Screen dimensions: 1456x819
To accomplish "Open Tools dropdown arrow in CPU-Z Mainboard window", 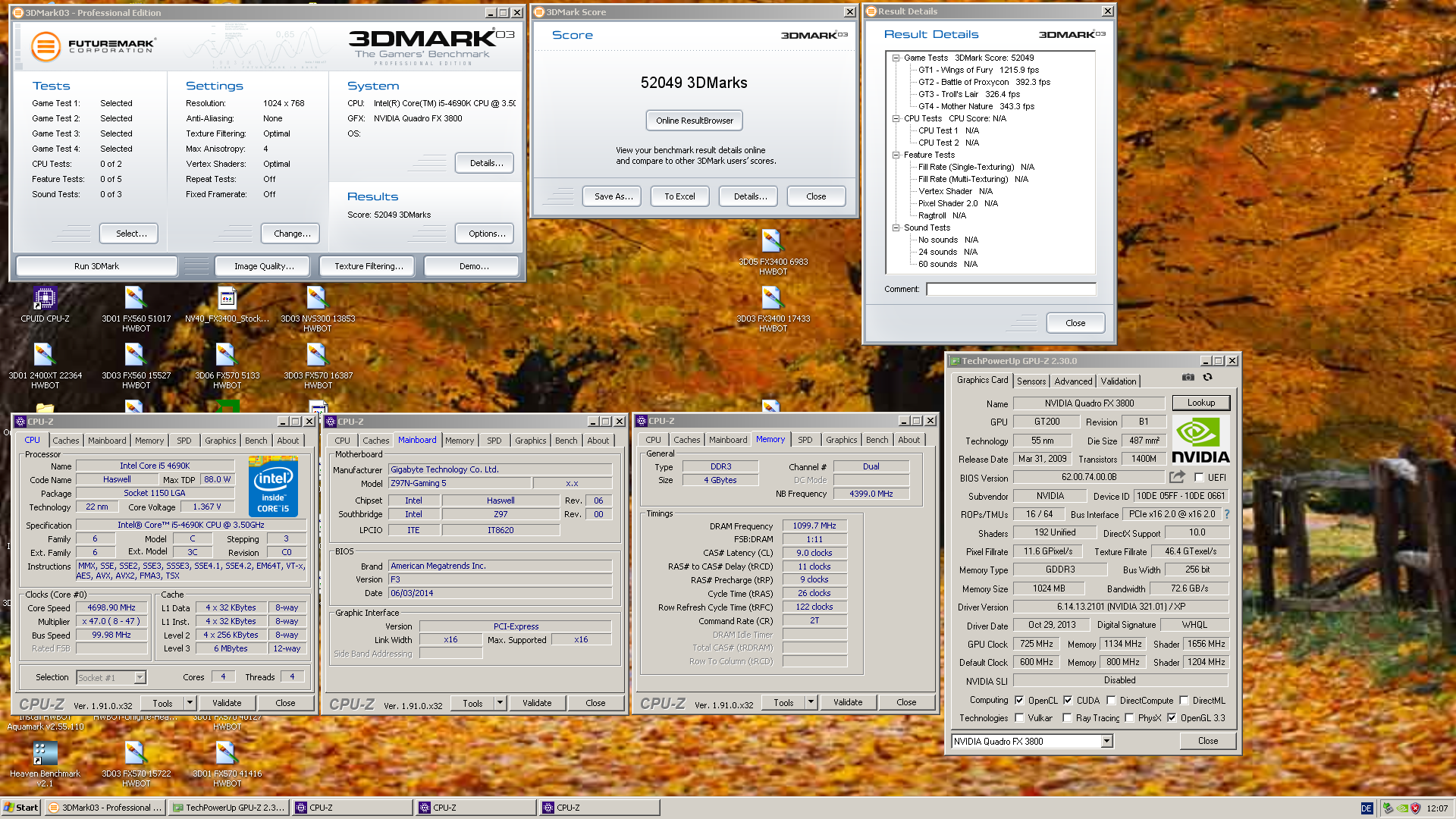I will [500, 703].
